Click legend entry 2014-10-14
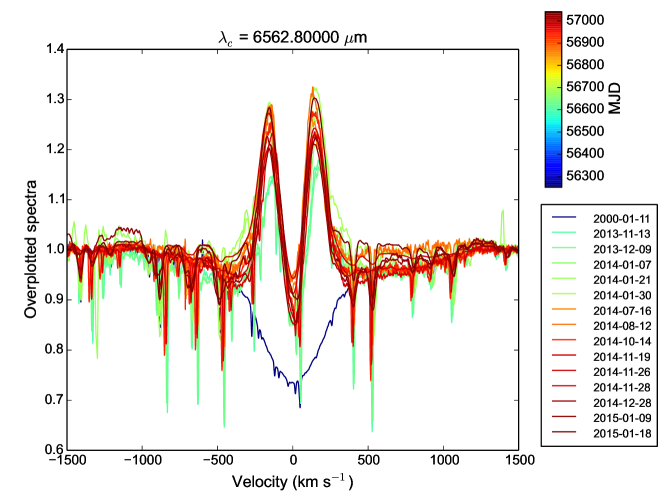The width and height of the screenshot is (664, 501). pyautogui.click(x=622, y=341)
